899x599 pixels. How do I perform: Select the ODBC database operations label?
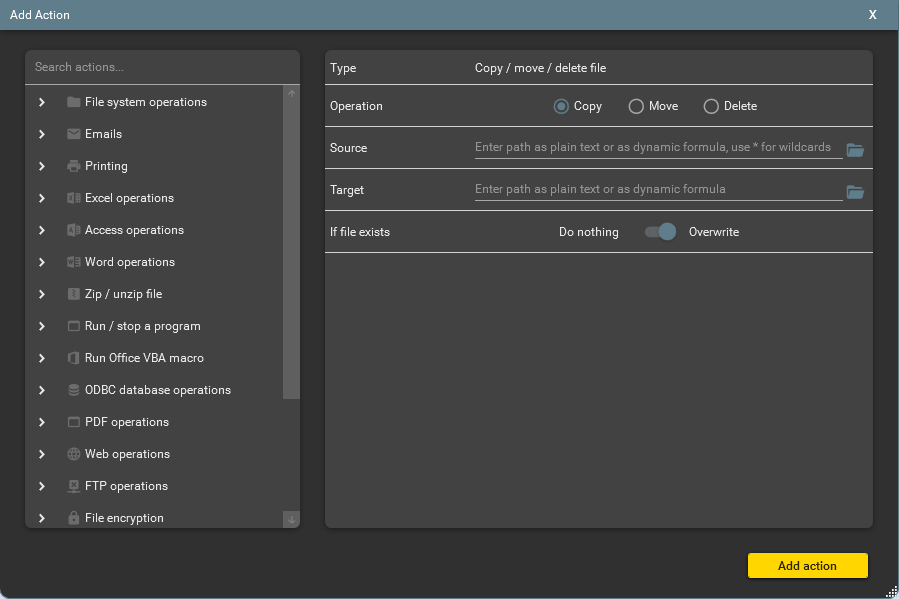tap(158, 390)
